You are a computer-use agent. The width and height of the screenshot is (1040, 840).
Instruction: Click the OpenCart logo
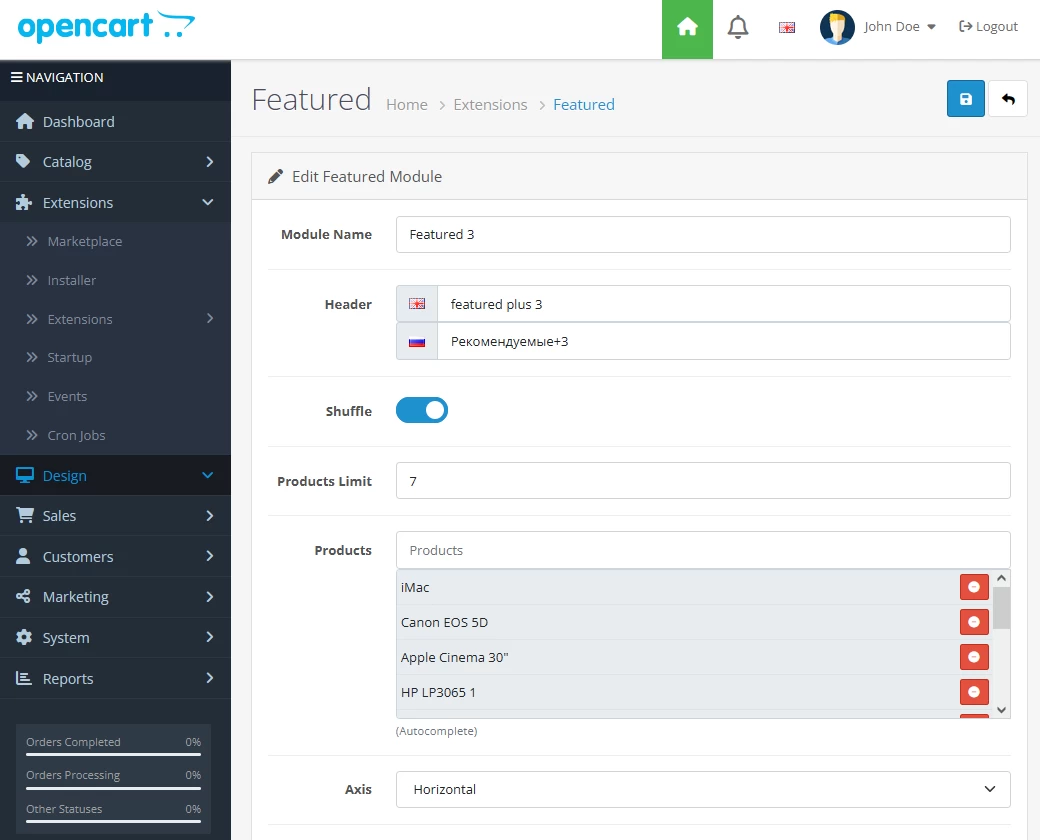[106, 27]
